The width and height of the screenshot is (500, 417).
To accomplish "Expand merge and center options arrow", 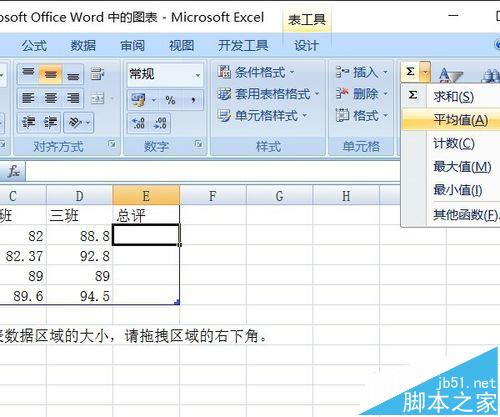I will [112, 98].
